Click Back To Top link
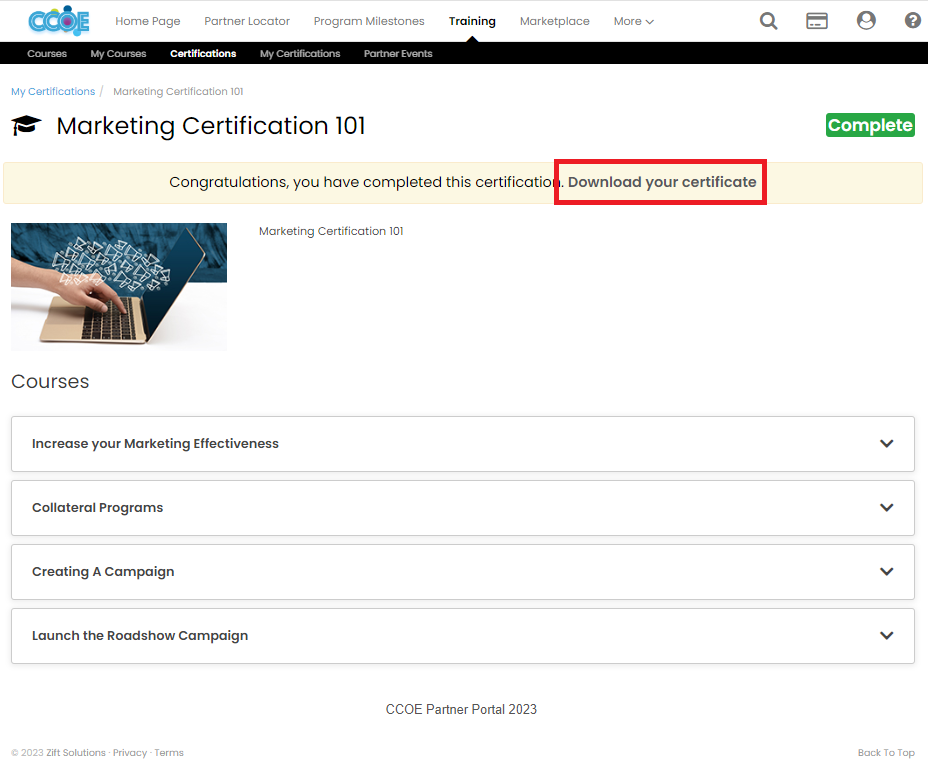The width and height of the screenshot is (928, 768). (886, 753)
